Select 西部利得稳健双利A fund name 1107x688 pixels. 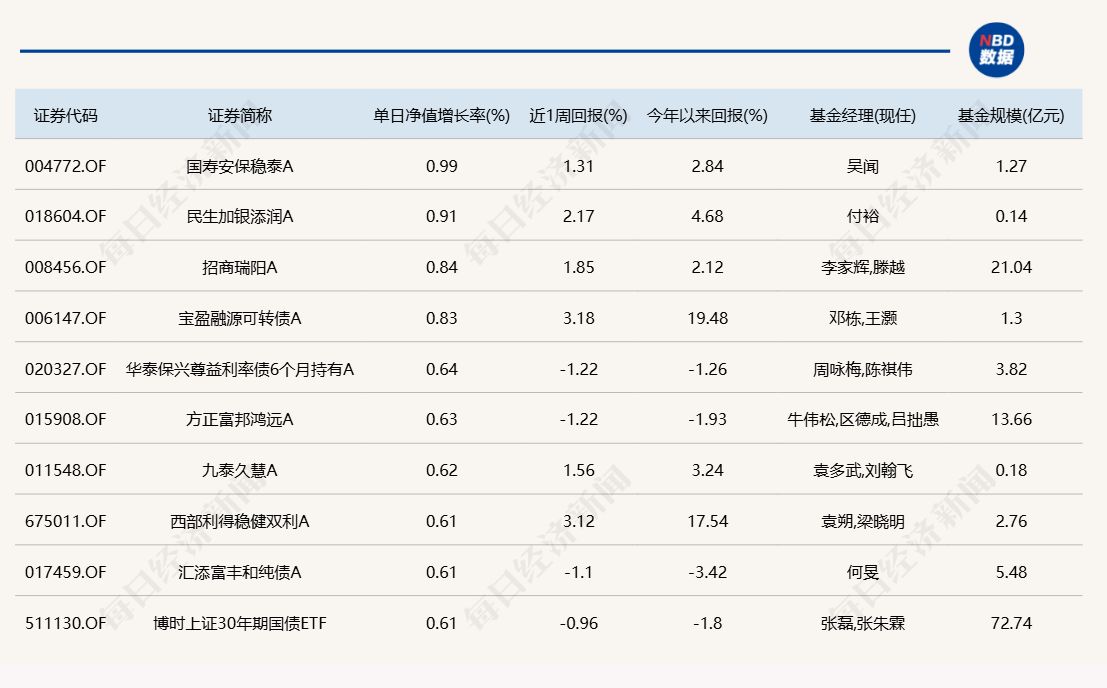coord(240,521)
